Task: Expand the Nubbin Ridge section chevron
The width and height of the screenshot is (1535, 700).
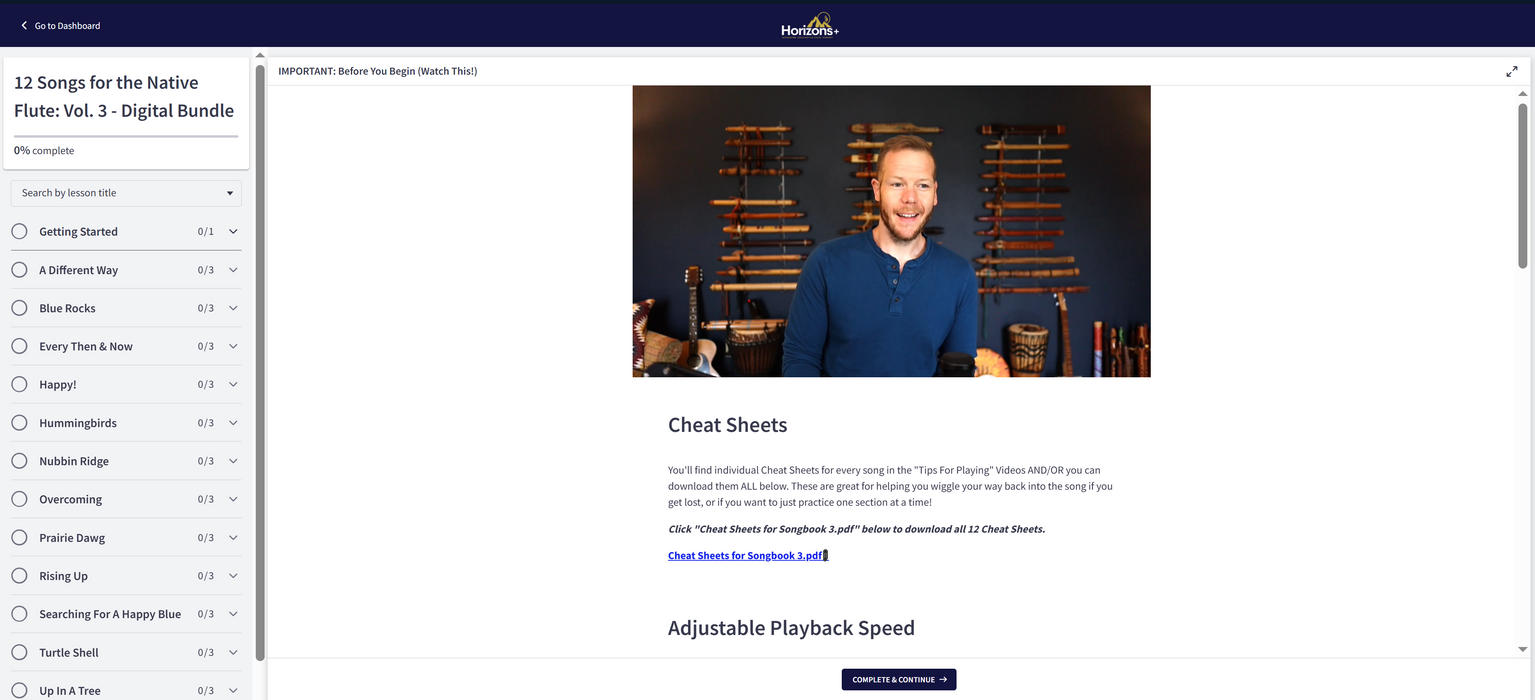Action: click(233, 461)
